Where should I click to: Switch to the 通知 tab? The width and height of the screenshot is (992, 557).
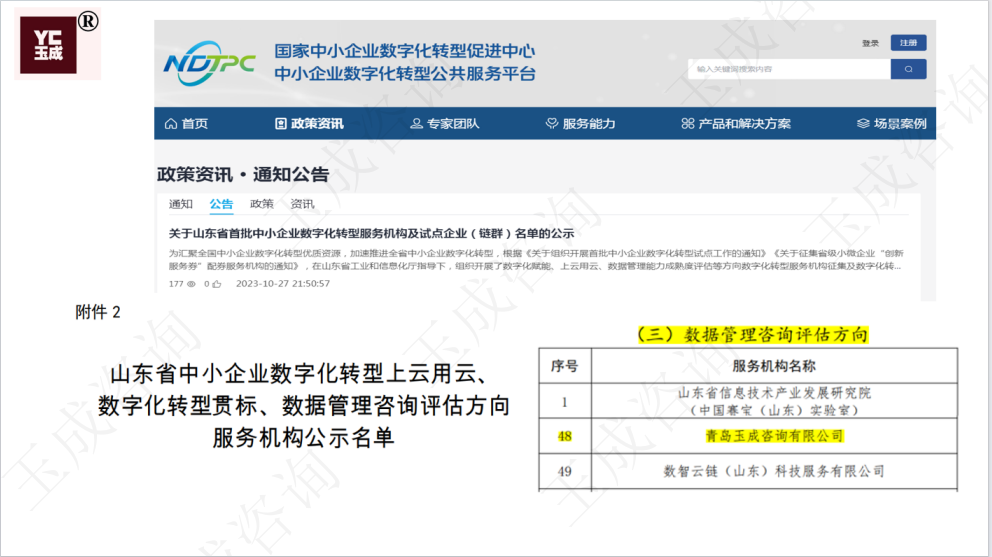point(180,204)
